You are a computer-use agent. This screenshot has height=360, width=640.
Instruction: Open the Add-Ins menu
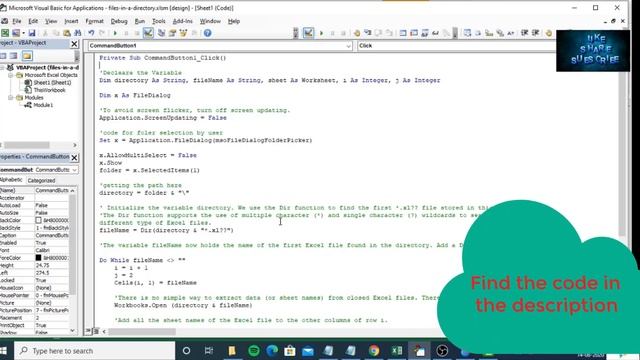[x=182, y=21]
